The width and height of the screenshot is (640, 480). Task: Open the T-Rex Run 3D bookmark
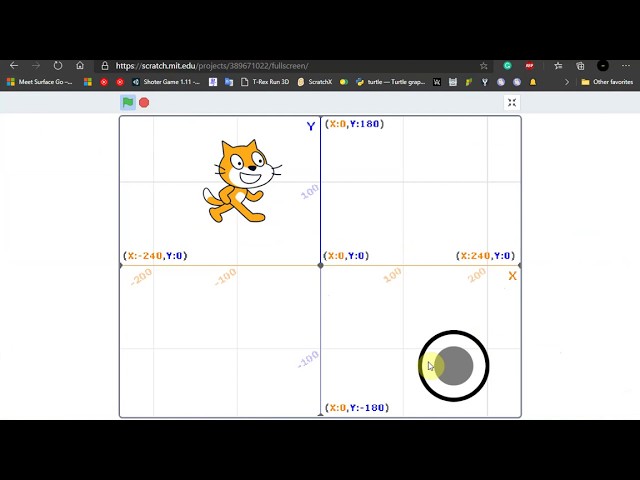[265, 82]
